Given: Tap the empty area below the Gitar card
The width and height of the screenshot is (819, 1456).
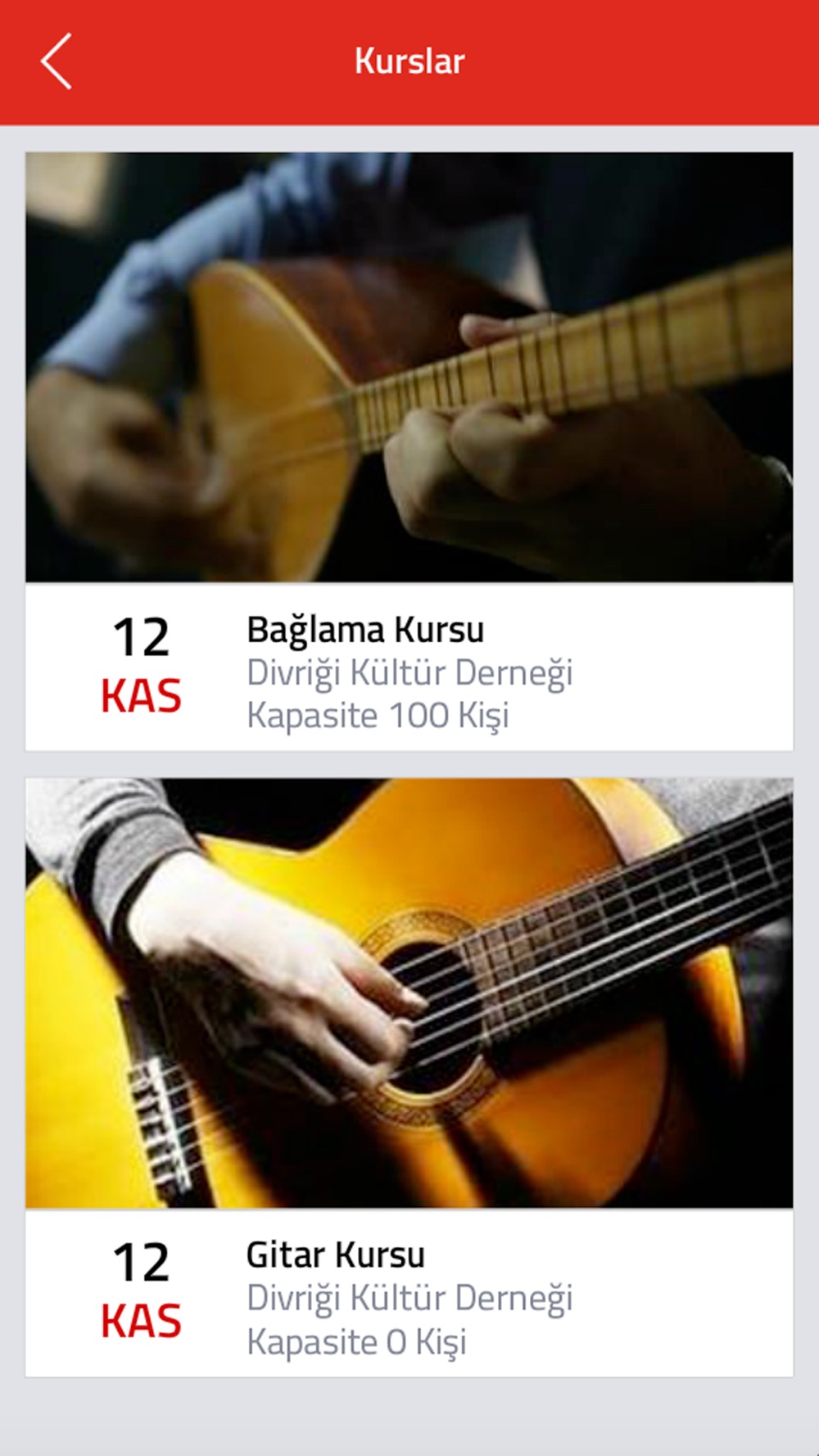Looking at the screenshot, I should [x=409, y=1417].
